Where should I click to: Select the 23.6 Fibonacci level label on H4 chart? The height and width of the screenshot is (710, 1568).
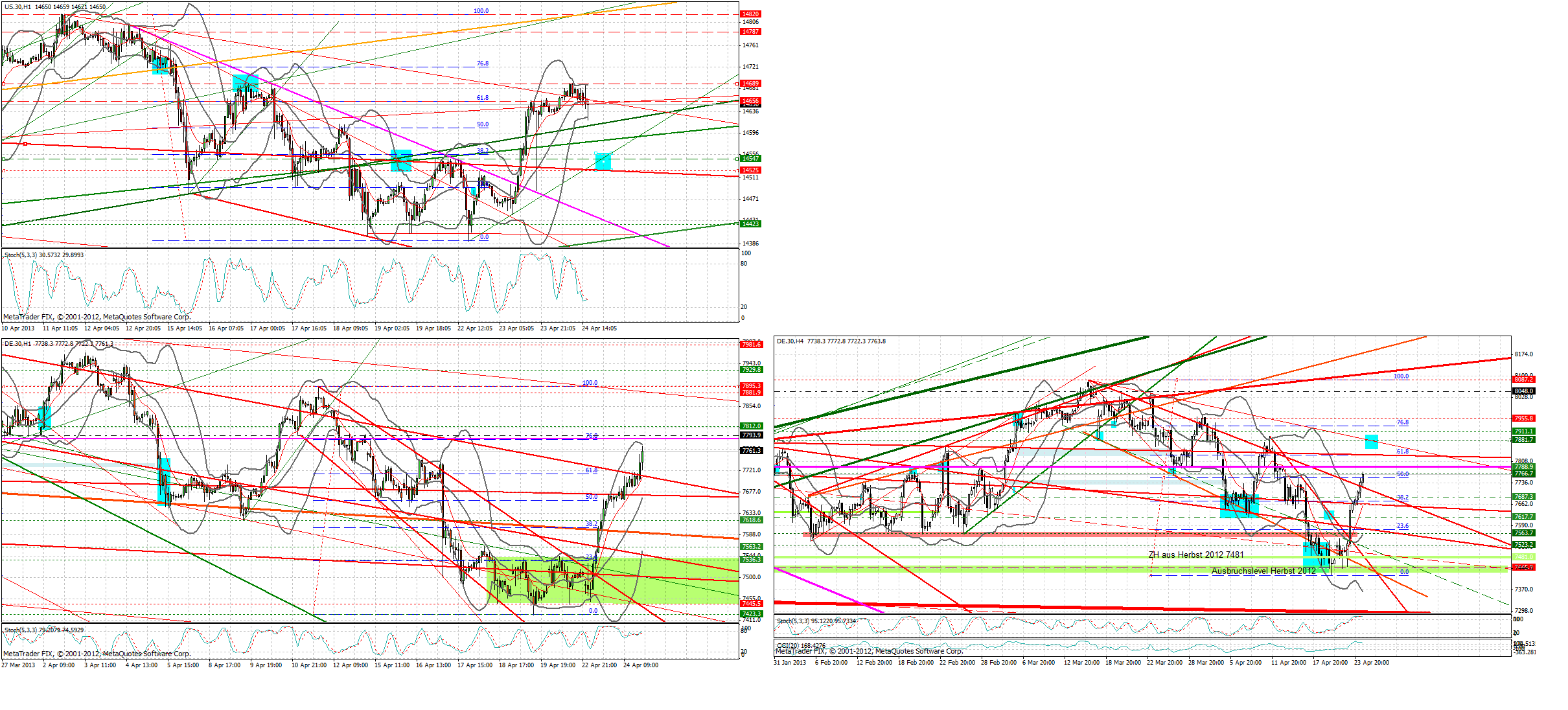[x=1402, y=526]
